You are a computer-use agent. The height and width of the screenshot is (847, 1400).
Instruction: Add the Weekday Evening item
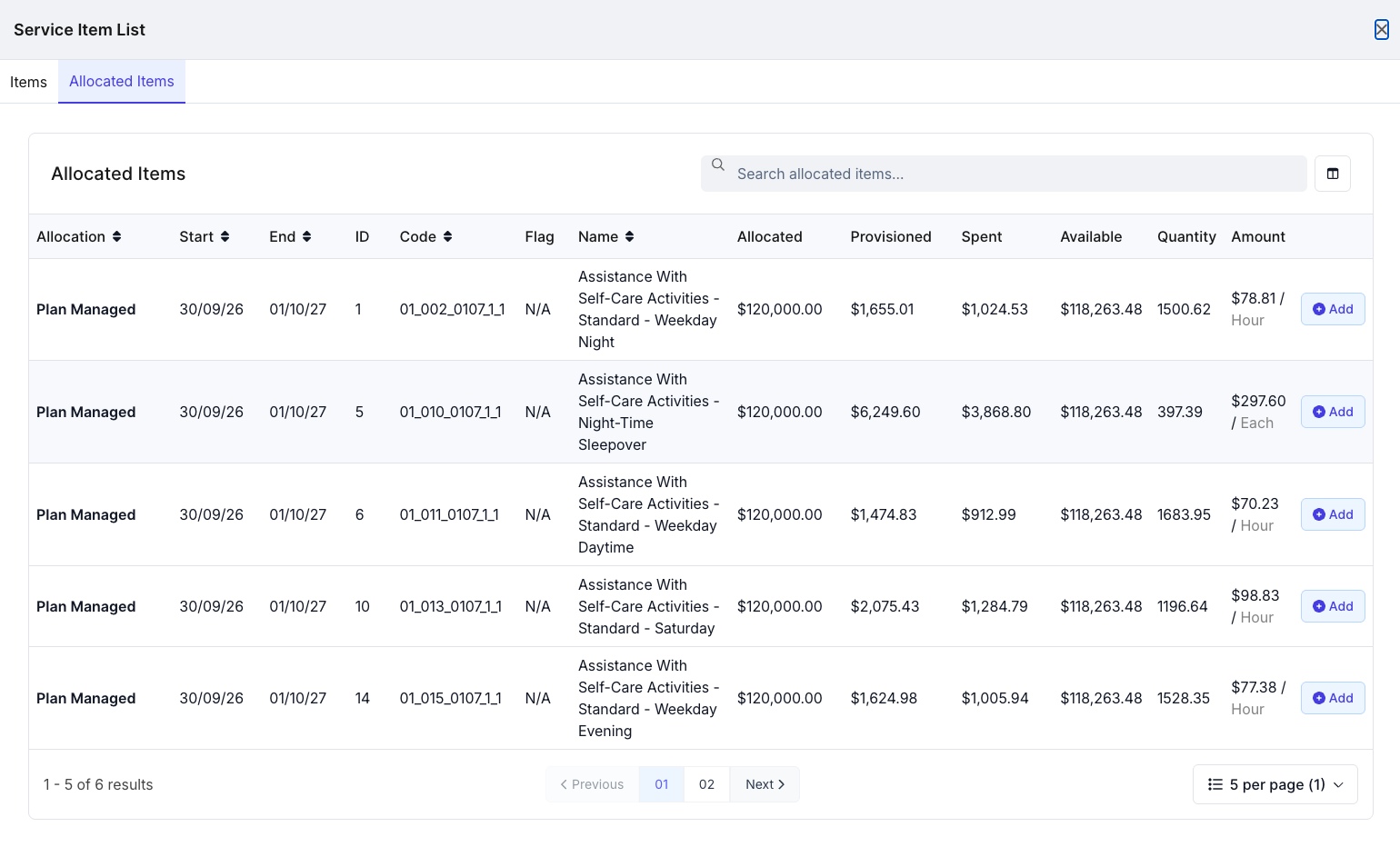(x=1333, y=698)
